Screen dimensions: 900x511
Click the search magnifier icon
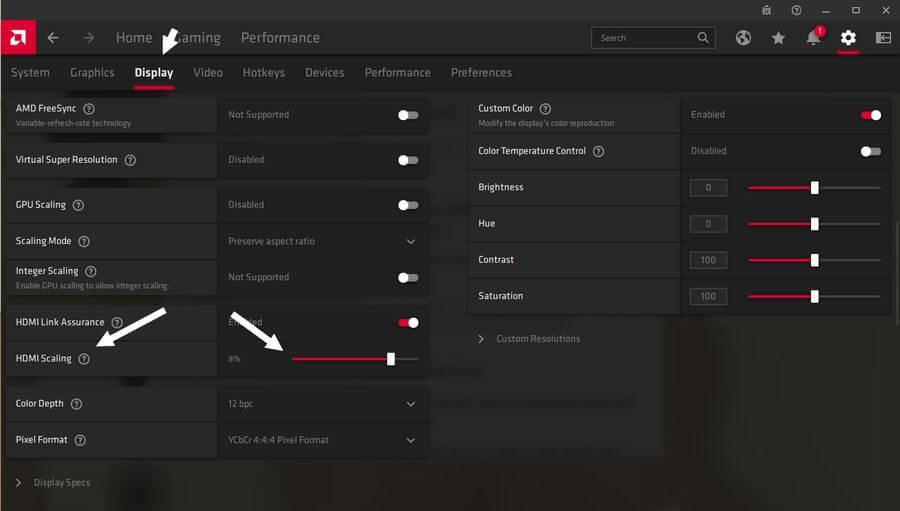(703, 38)
